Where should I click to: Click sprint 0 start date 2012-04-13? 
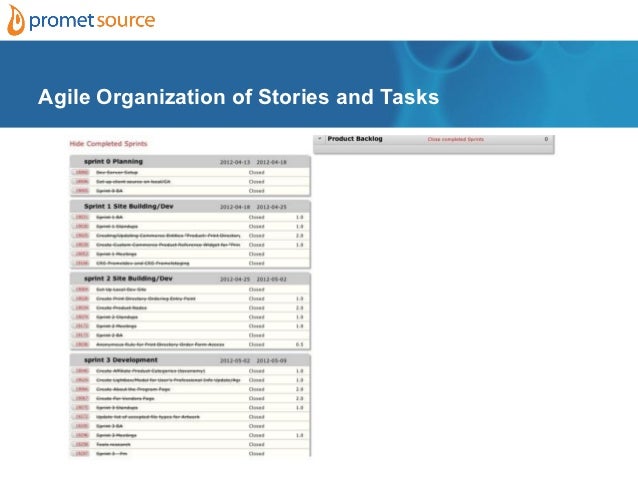pos(235,162)
